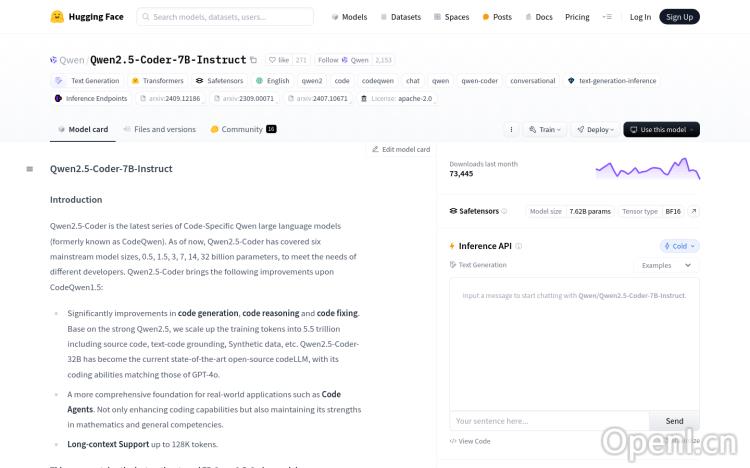Viewport: 750px width, 468px height.
Task: Click the downloads last month chart
Action: point(647,168)
